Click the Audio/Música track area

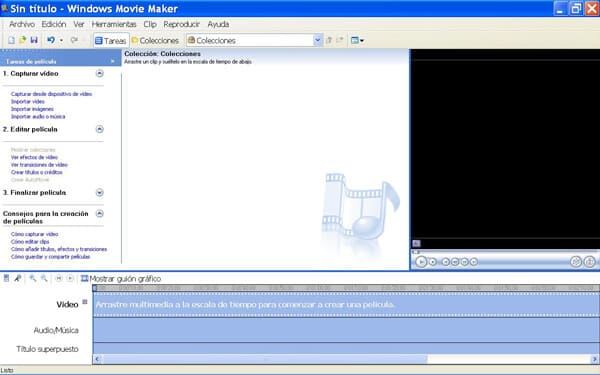(346, 330)
